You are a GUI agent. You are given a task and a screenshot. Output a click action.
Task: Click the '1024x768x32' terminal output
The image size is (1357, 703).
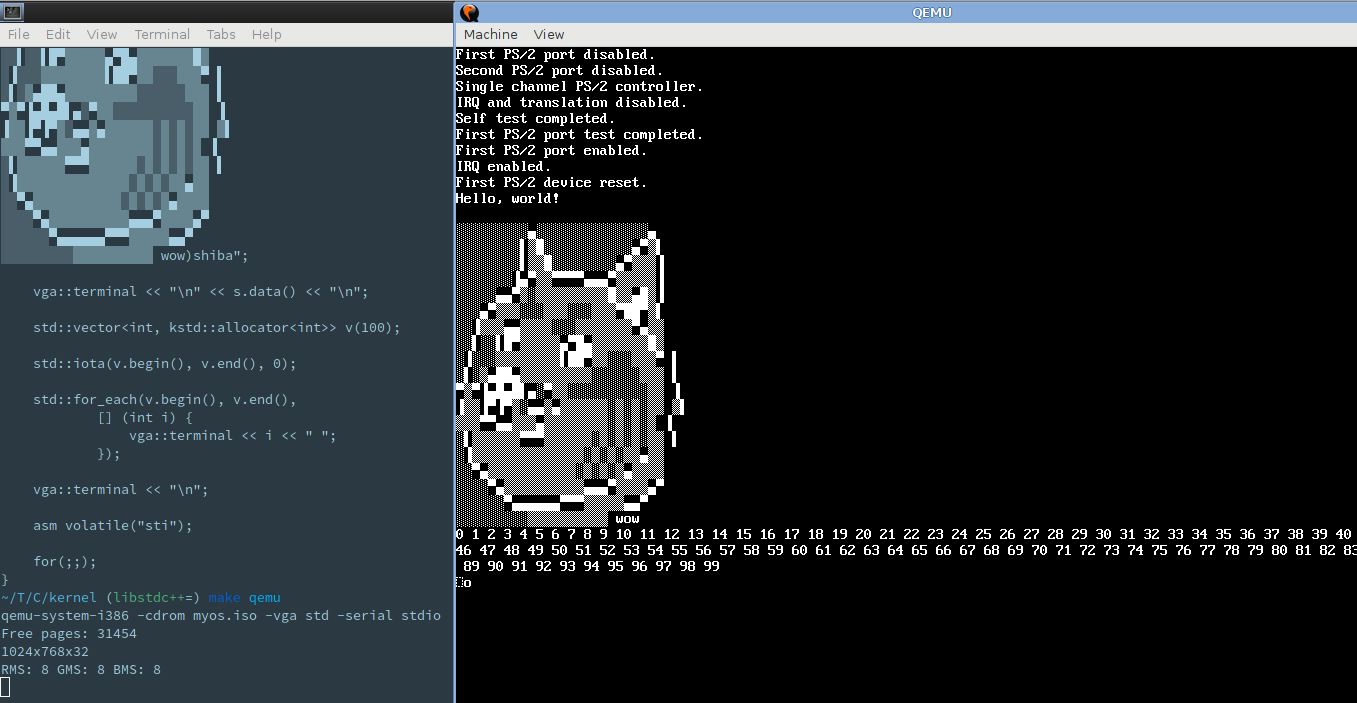click(45, 651)
